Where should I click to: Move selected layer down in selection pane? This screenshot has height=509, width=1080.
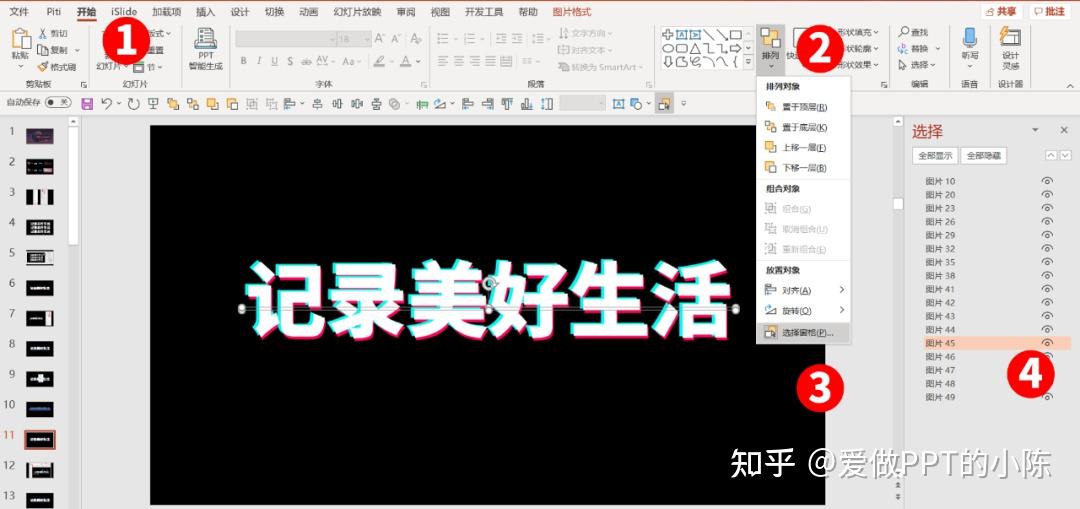1065,156
